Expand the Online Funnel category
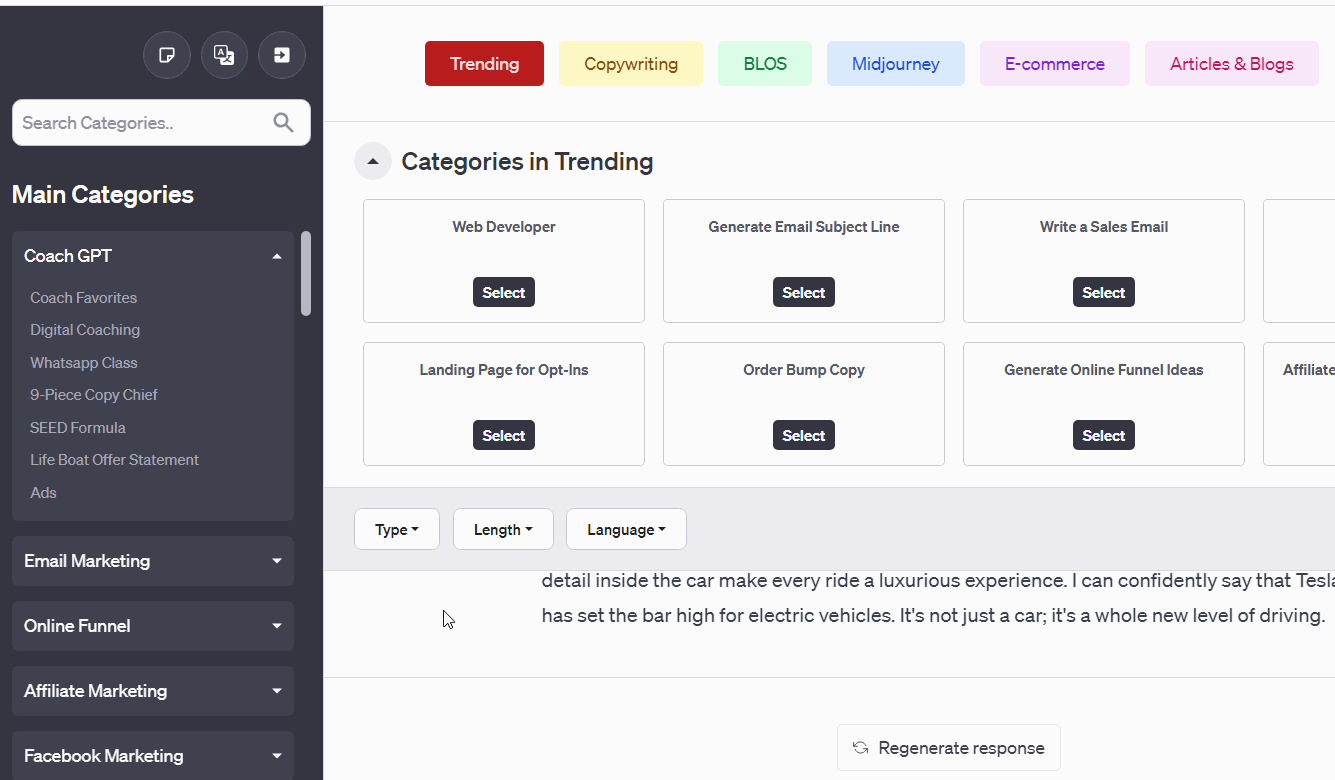The image size is (1335, 780). pyautogui.click(x=276, y=626)
